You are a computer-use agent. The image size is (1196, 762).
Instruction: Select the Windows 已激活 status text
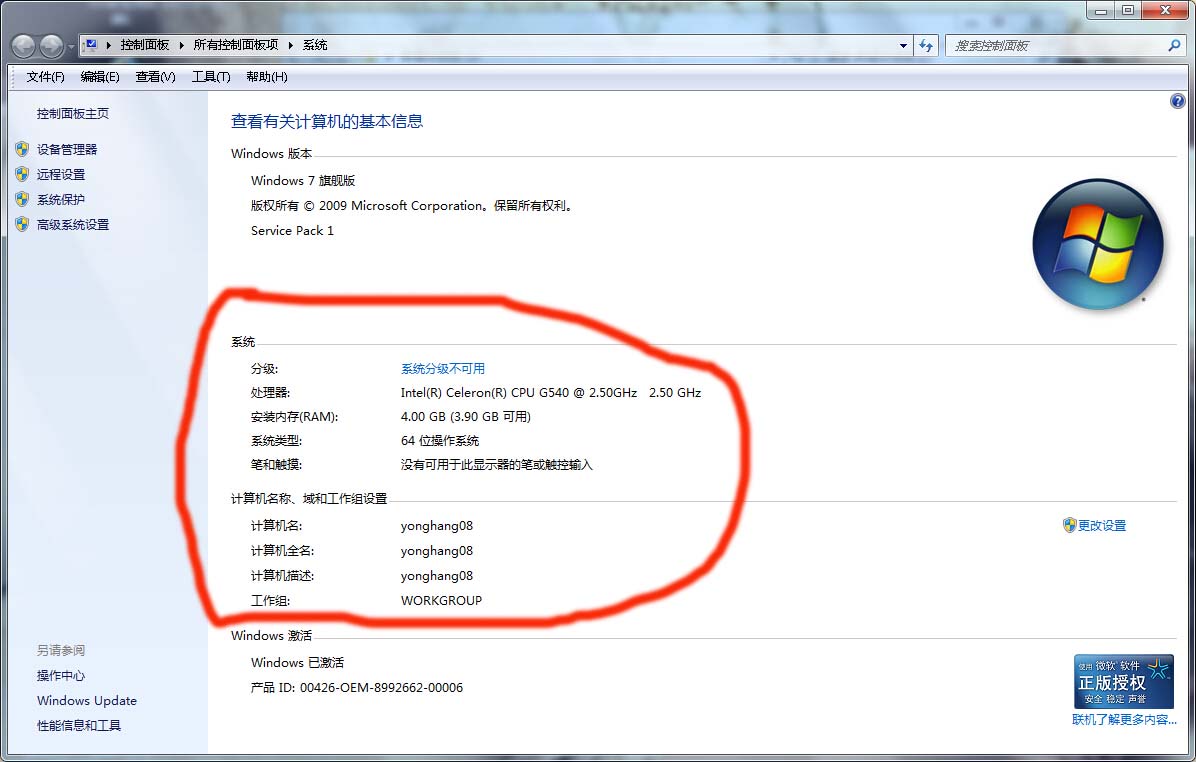(x=297, y=663)
